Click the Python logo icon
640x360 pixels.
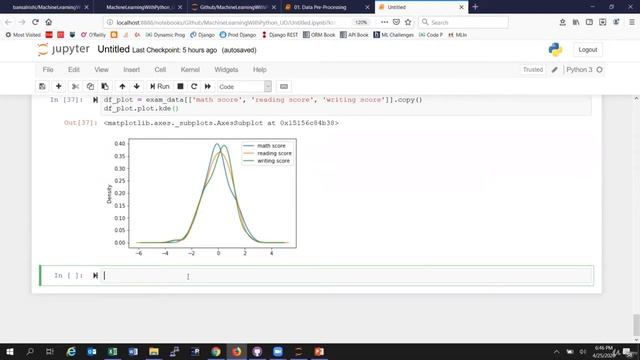[555, 50]
